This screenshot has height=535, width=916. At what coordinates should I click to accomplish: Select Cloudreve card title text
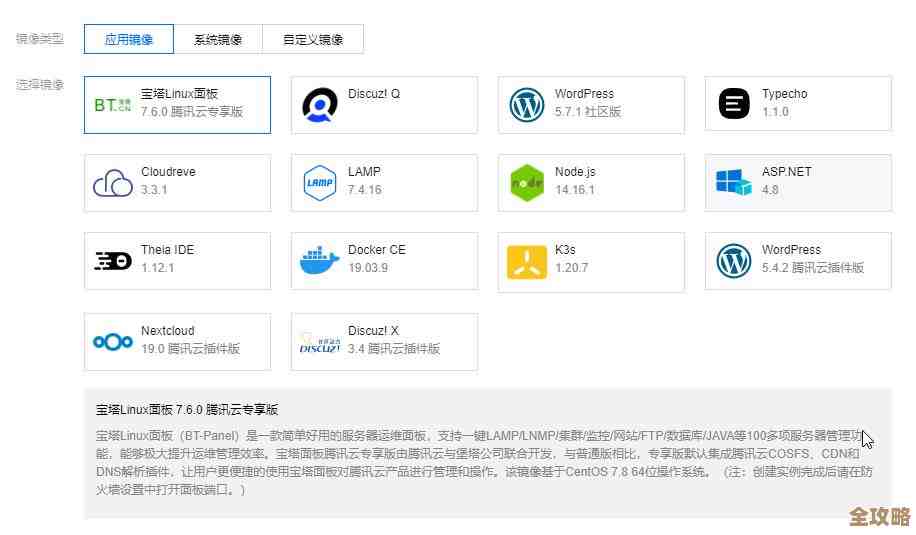[168, 172]
